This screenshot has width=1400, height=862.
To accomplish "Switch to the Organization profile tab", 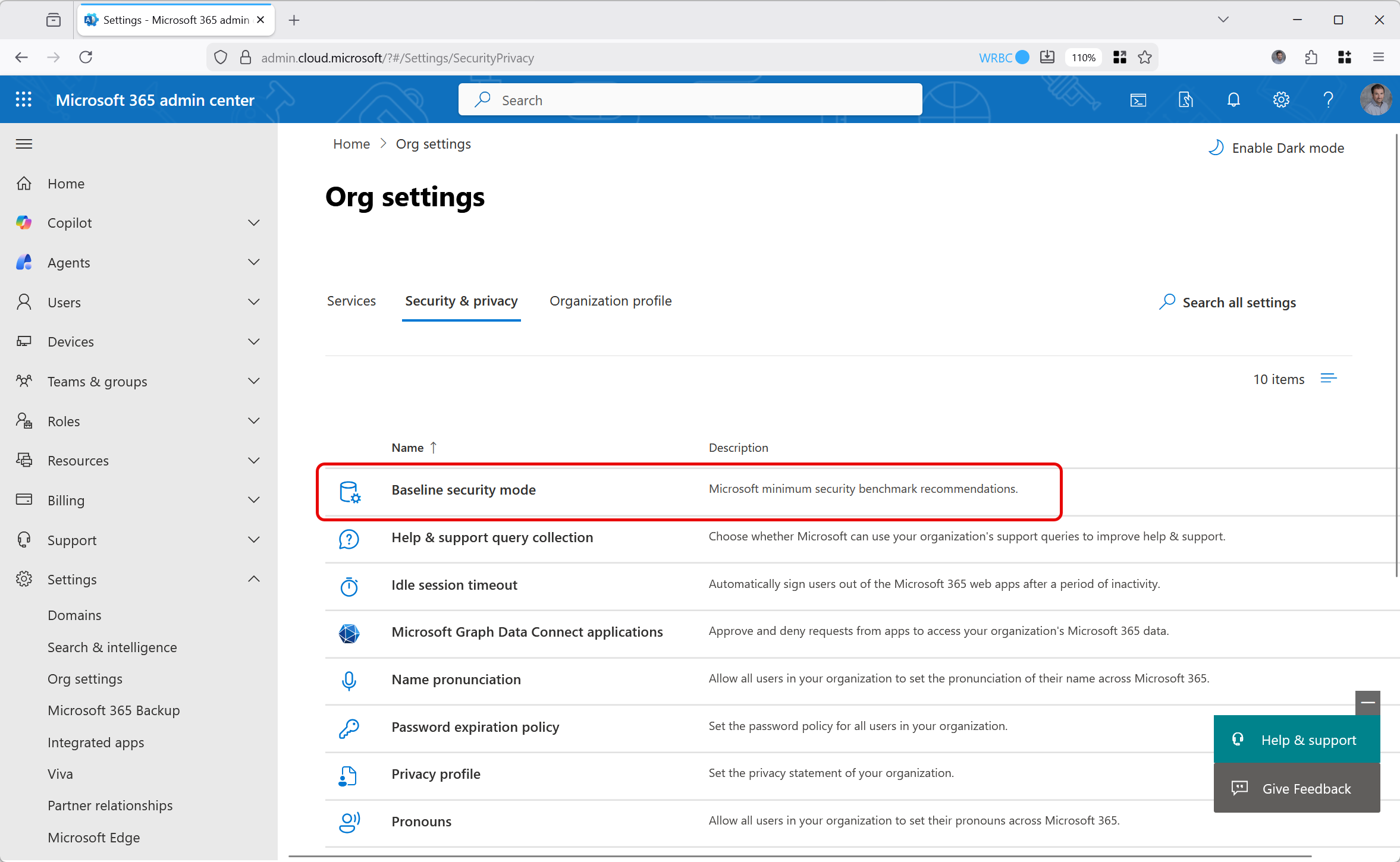I will (x=610, y=301).
